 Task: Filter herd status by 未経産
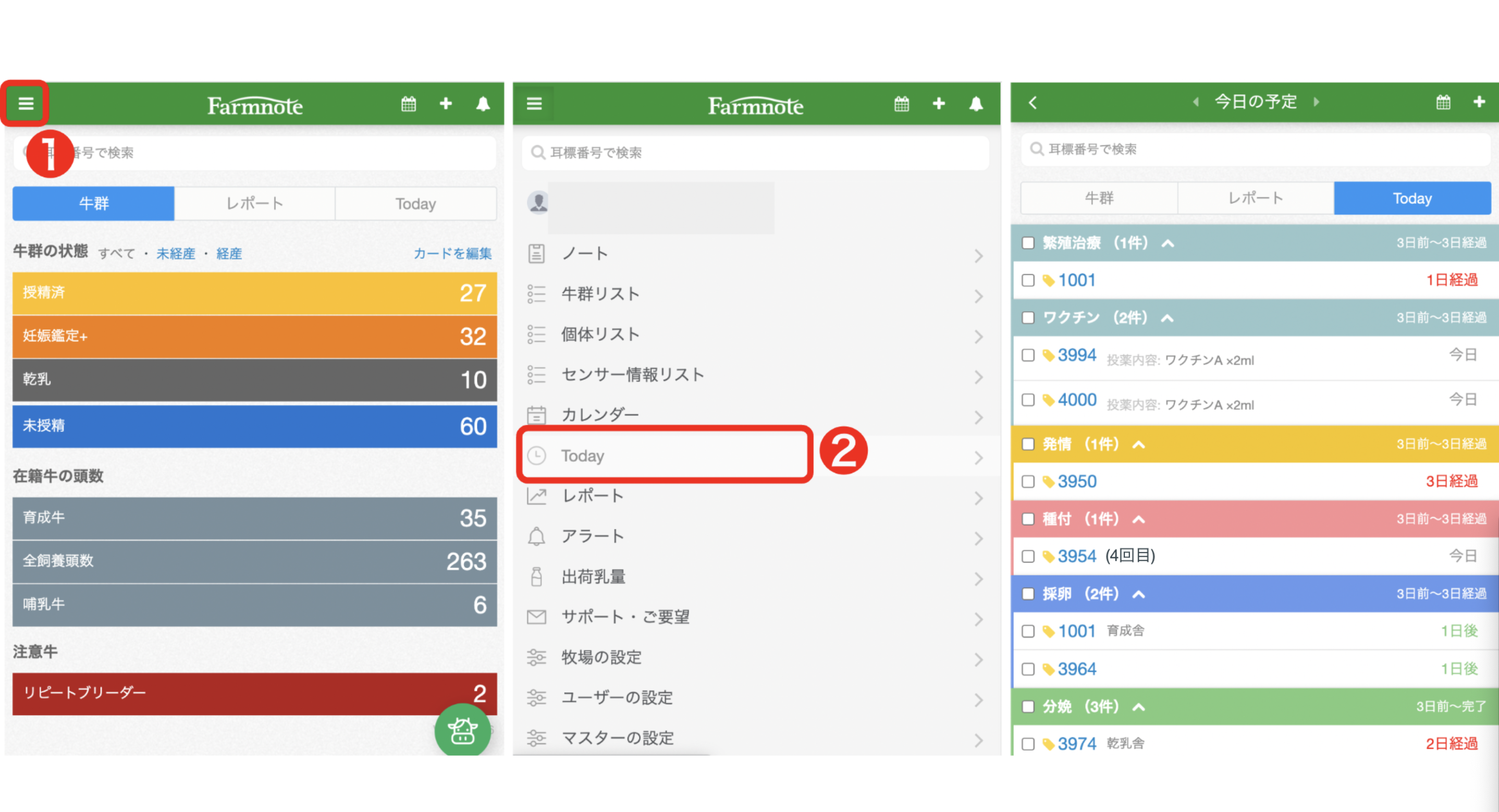176,254
